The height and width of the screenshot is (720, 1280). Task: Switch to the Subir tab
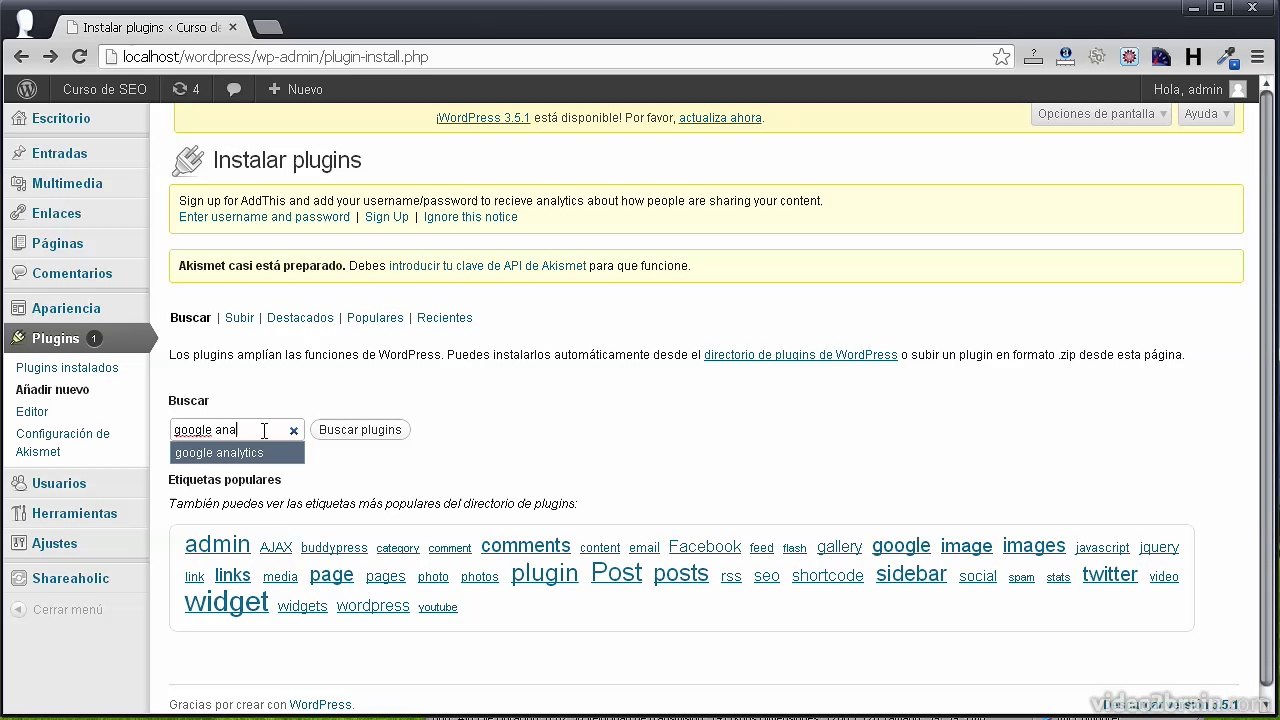(239, 318)
